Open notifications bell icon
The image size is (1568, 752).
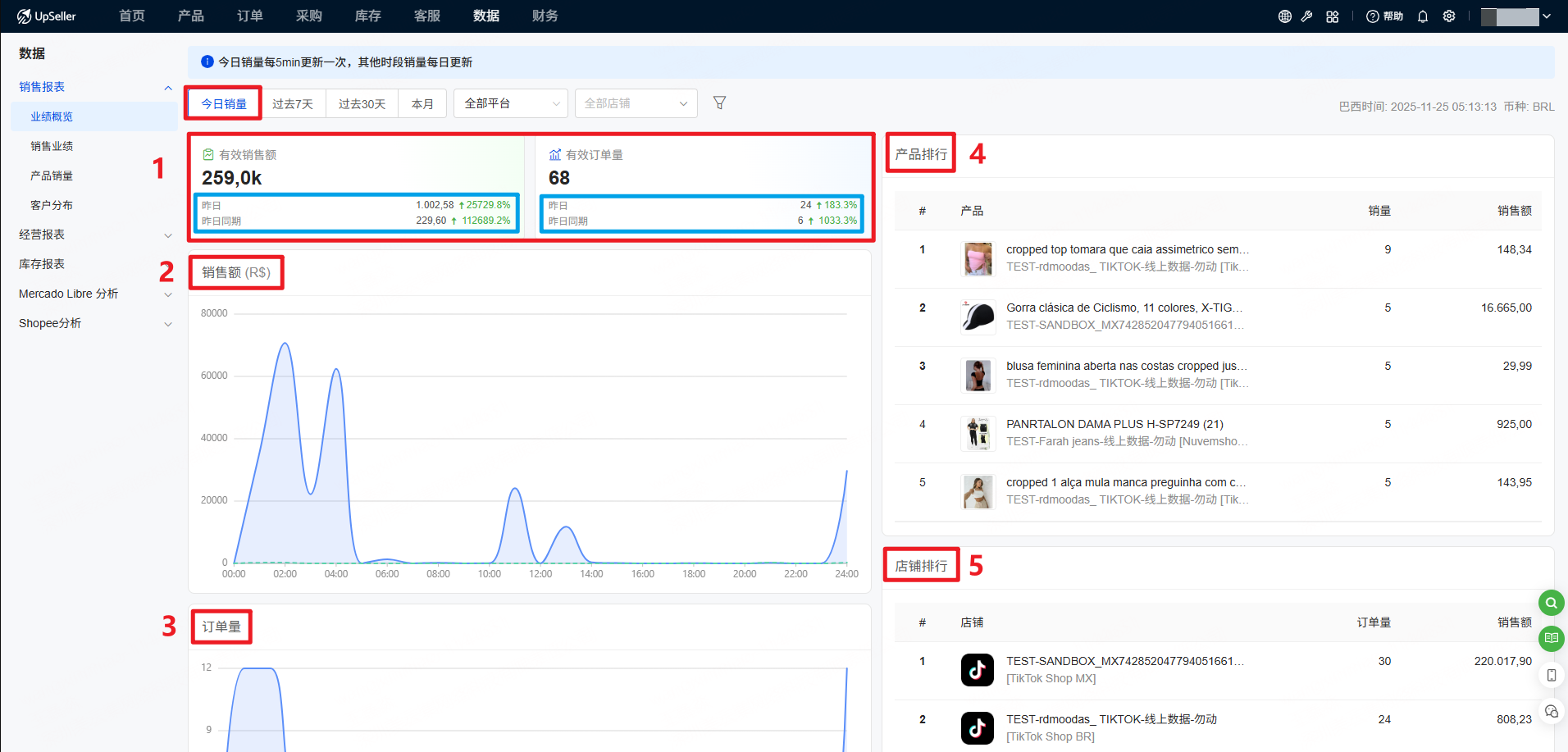tap(1423, 16)
